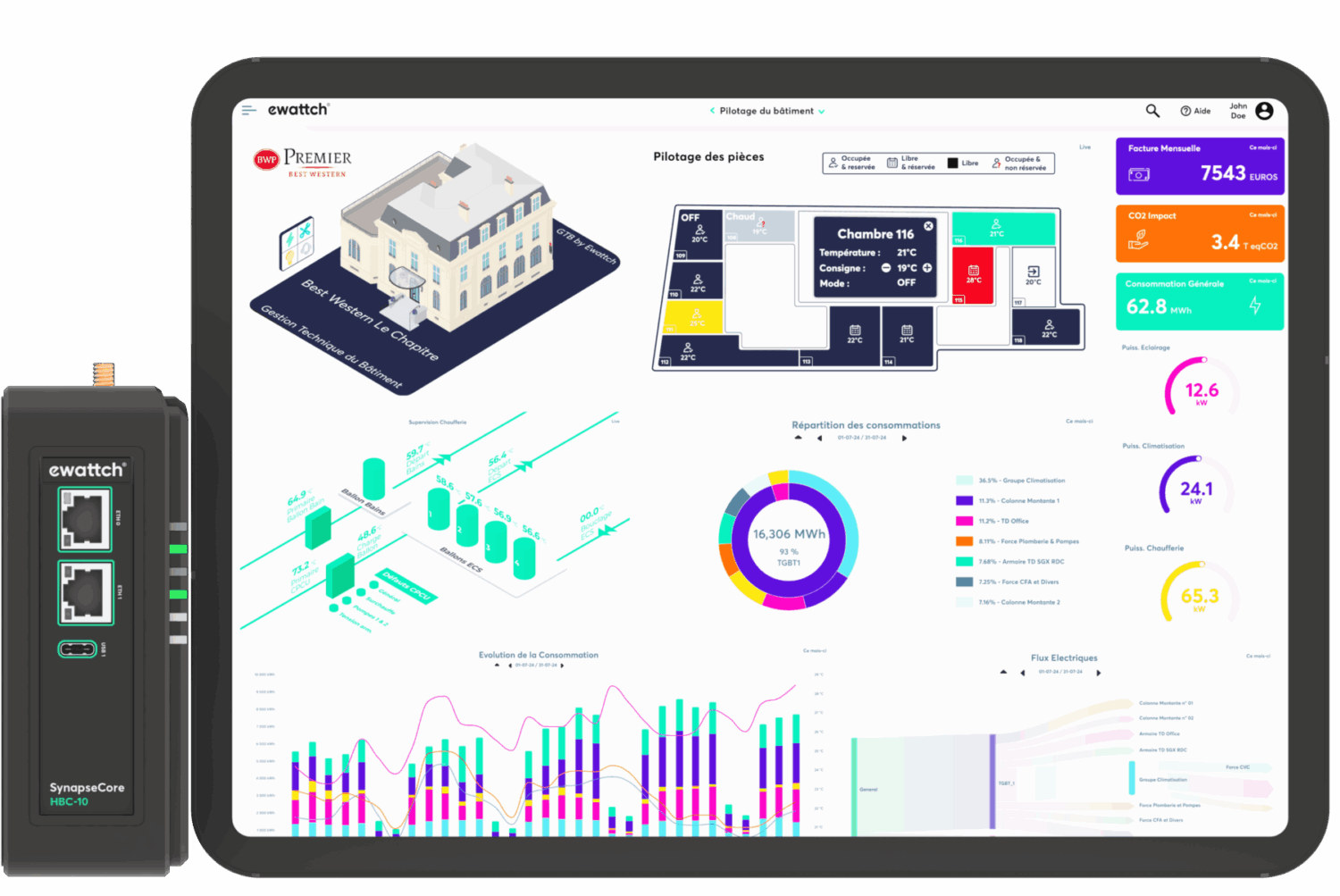Click the CO2 Impact leaf icon

click(1139, 239)
